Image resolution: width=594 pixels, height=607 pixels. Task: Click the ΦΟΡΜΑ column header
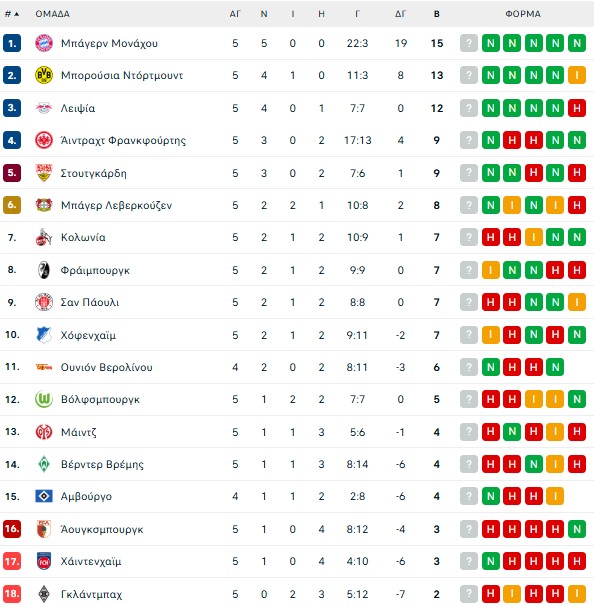(x=523, y=14)
